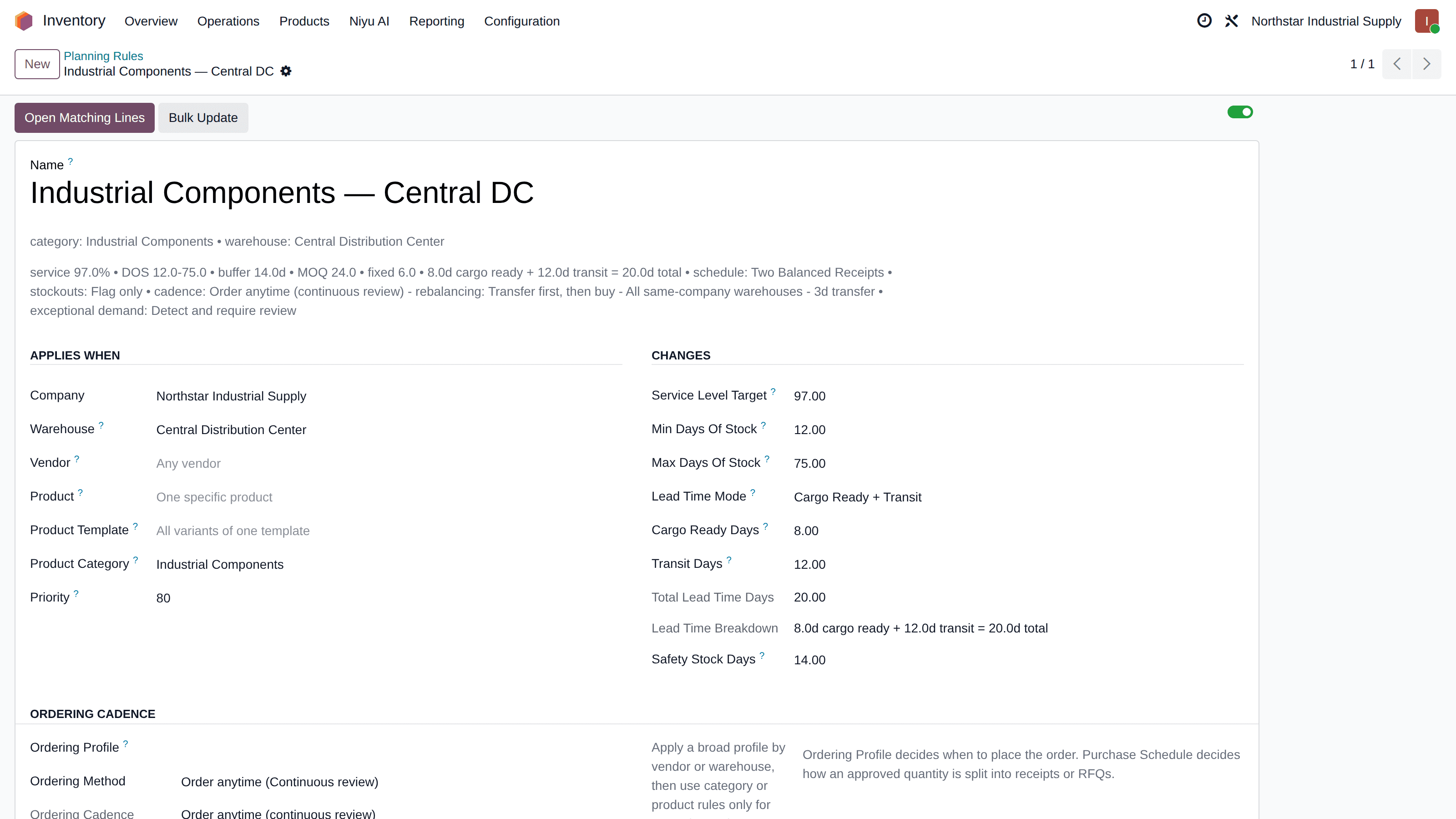Click the Inventory app title
The width and height of the screenshot is (1456, 819).
(x=74, y=20)
